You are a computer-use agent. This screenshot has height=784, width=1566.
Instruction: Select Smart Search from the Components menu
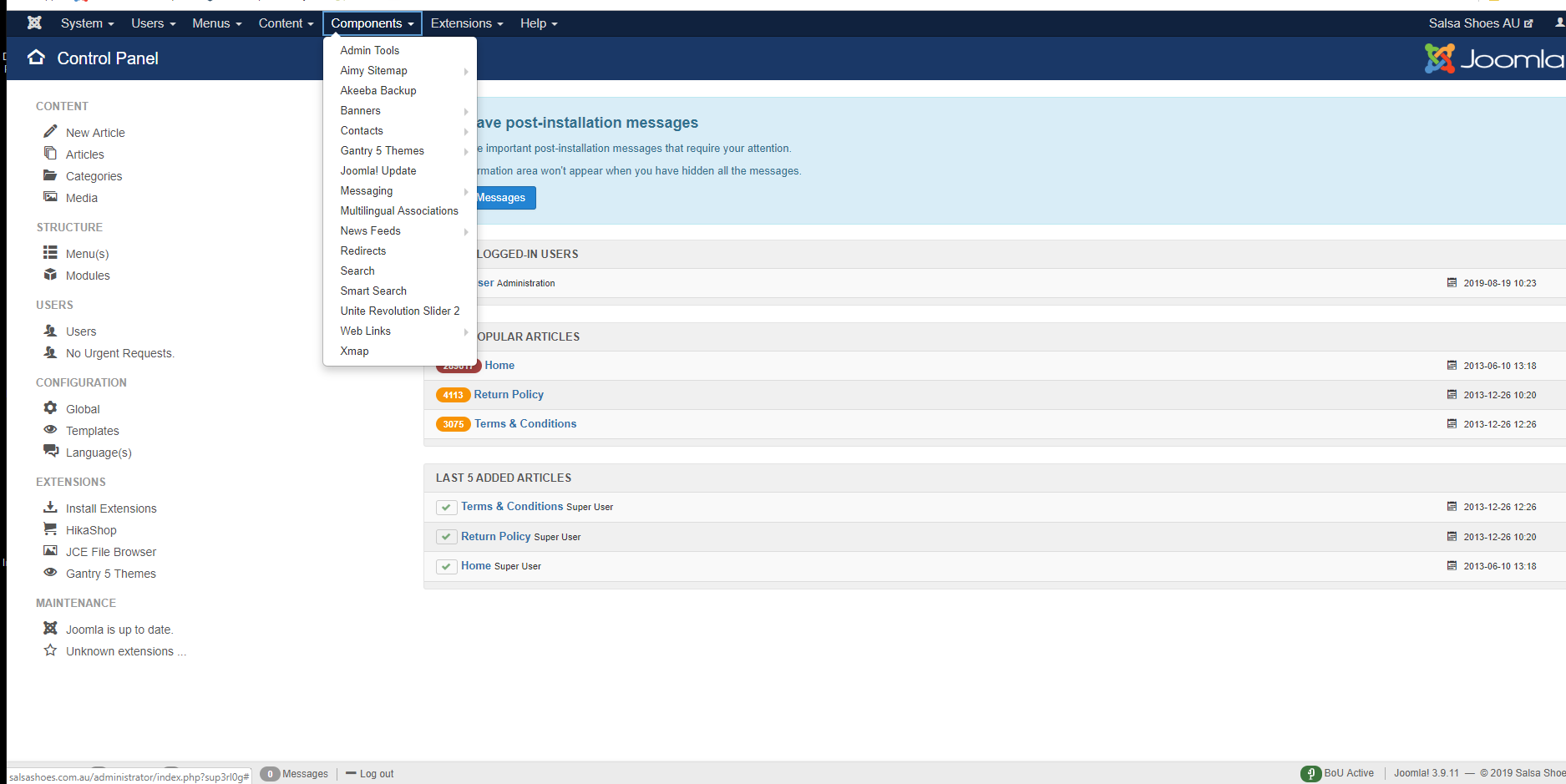tap(373, 291)
